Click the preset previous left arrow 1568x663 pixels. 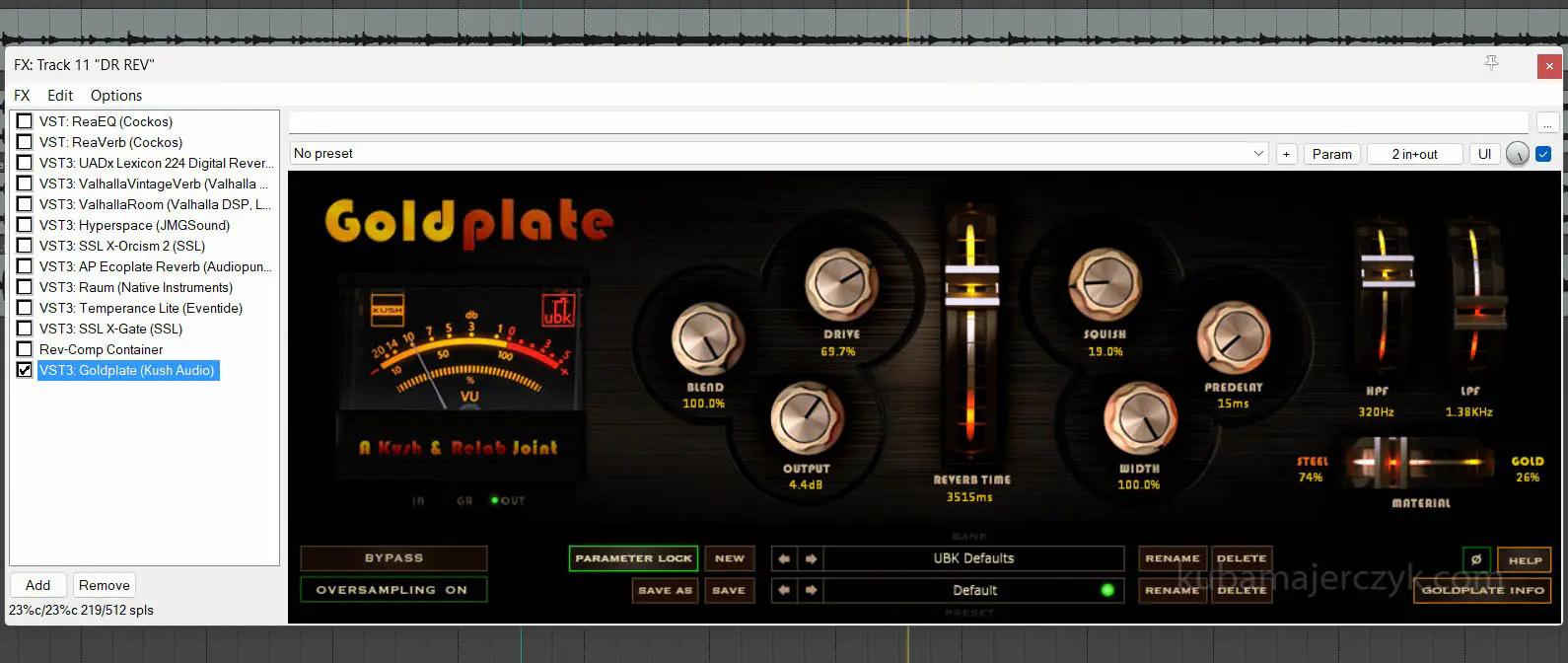pyautogui.click(x=784, y=590)
